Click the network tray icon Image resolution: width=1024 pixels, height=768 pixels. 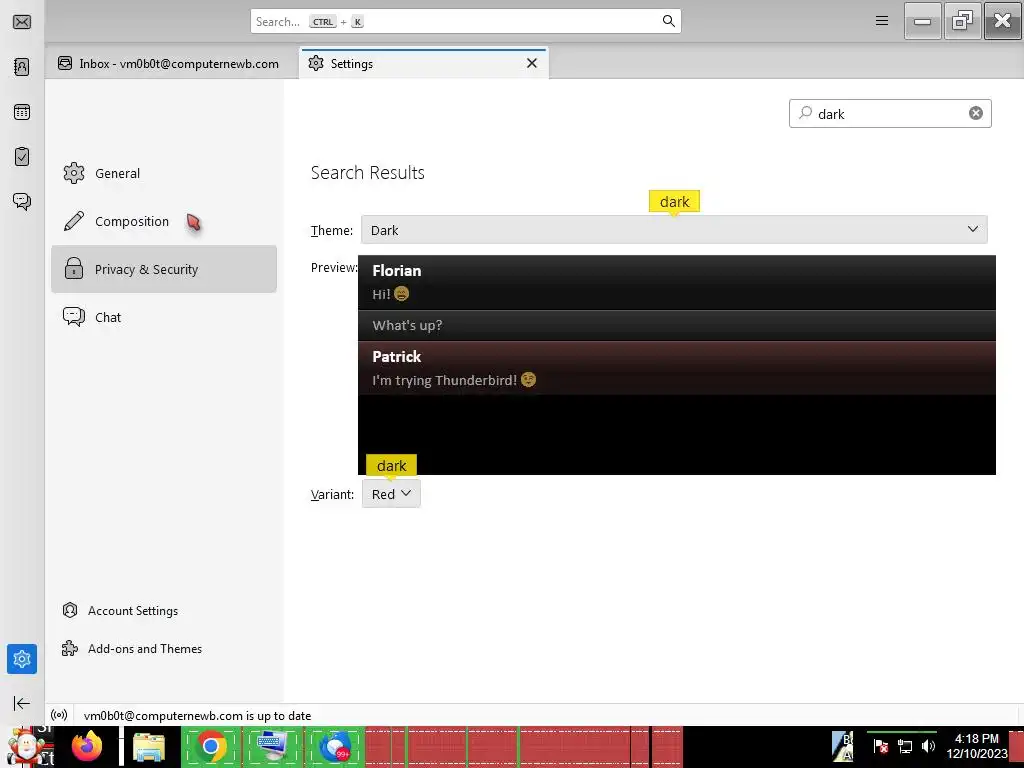pos(905,746)
